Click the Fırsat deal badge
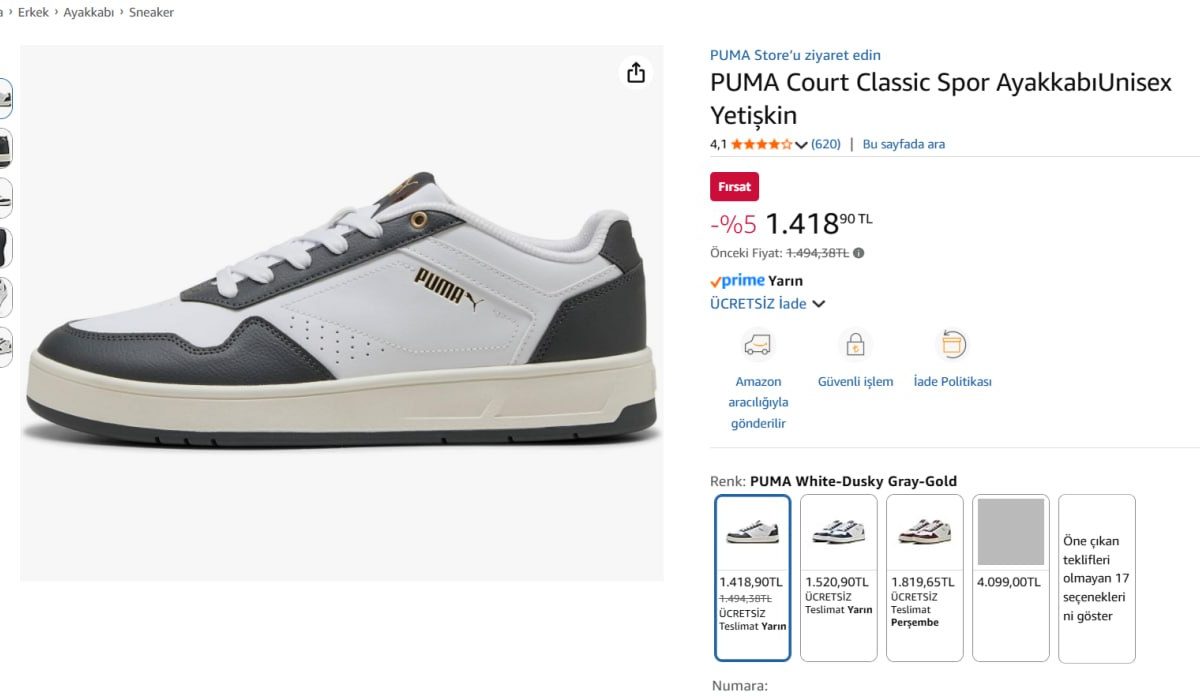Image resolution: width=1200 pixels, height=696 pixels. click(x=734, y=186)
